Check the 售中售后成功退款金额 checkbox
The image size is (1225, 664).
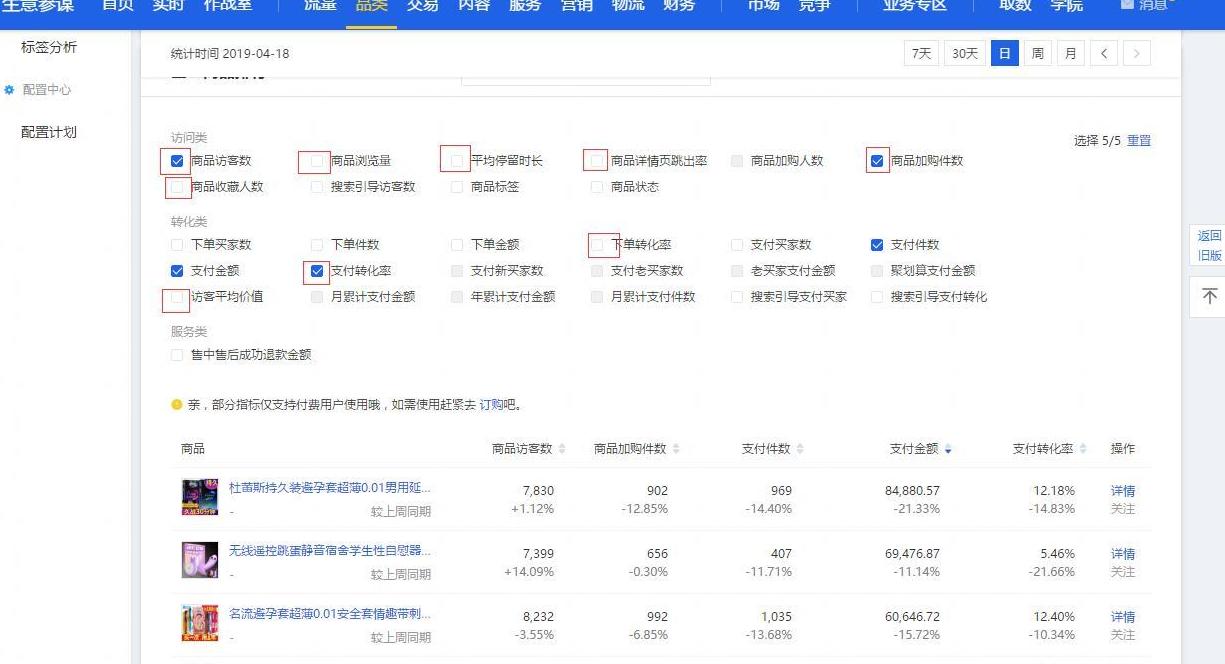pyautogui.click(x=176, y=354)
